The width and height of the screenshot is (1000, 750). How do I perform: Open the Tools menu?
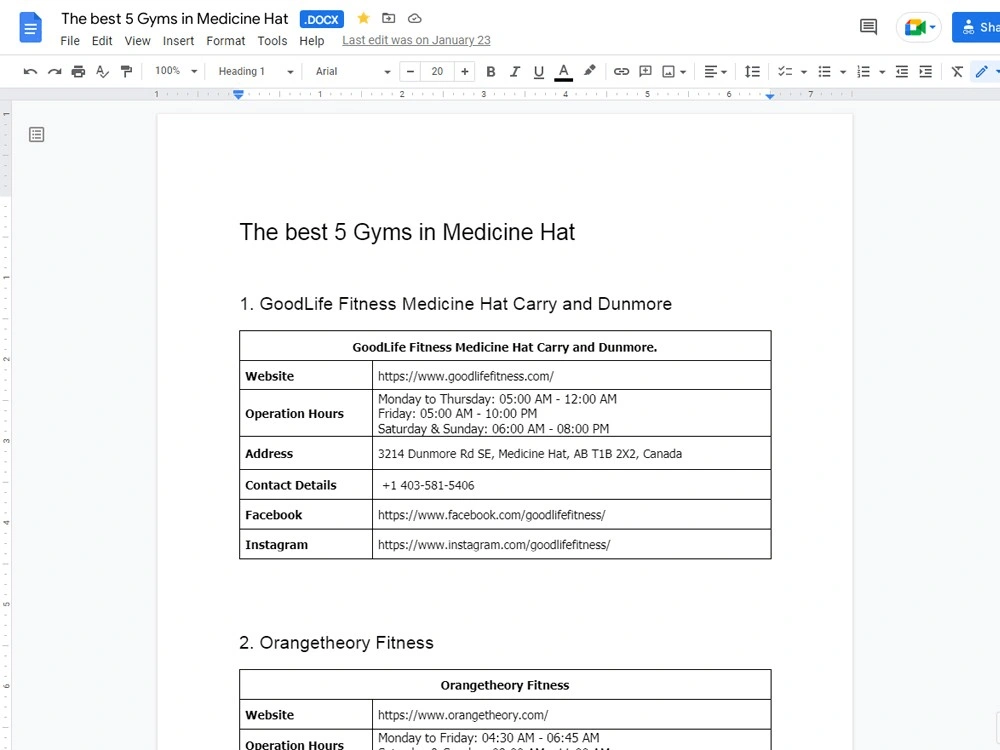pyautogui.click(x=272, y=41)
